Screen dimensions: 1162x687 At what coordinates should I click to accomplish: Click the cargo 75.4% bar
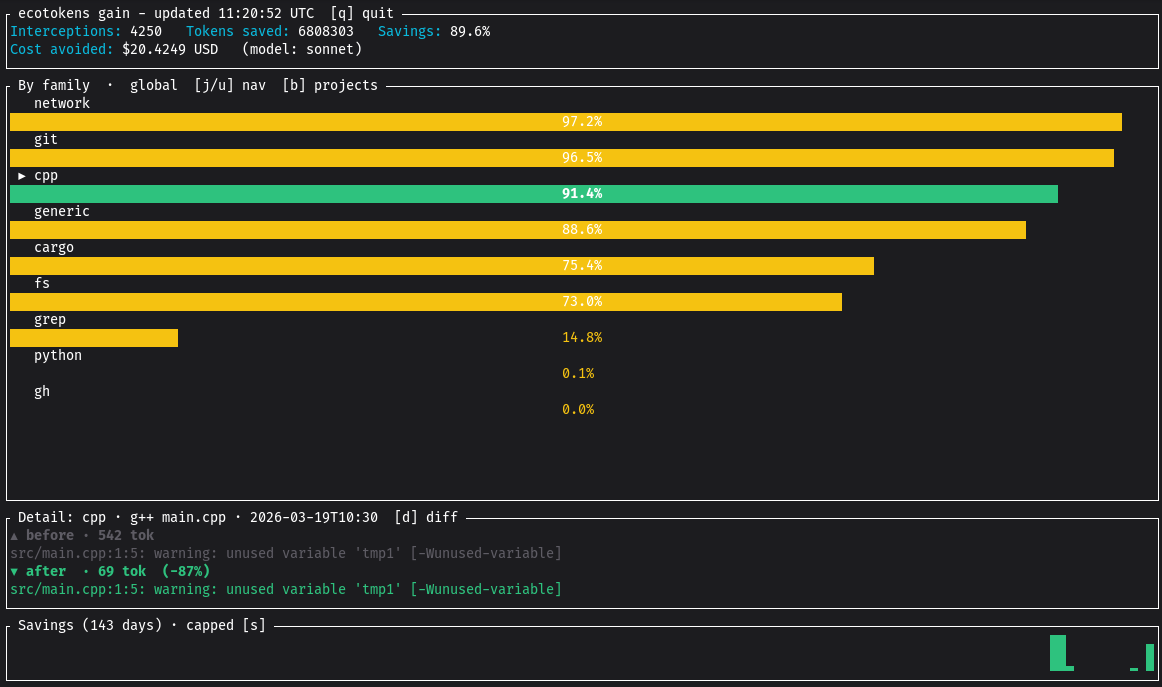pyautogui.click(x=442, y=265)
